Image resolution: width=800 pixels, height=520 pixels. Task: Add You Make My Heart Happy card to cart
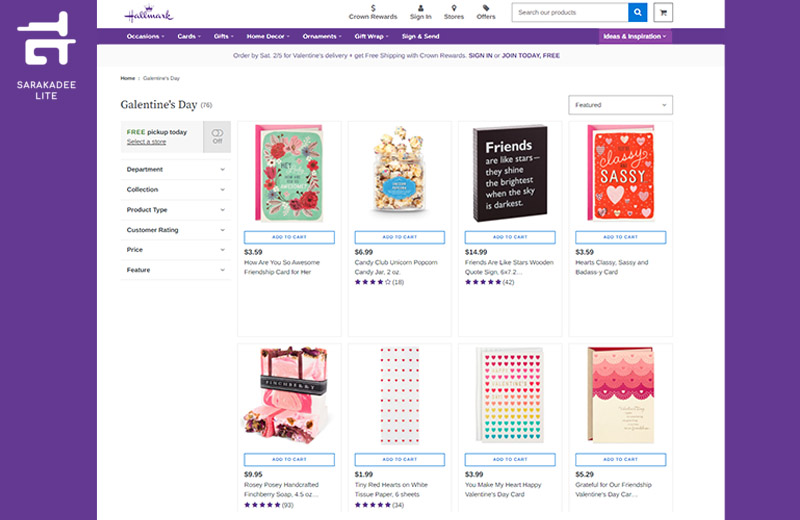point(510,460)
